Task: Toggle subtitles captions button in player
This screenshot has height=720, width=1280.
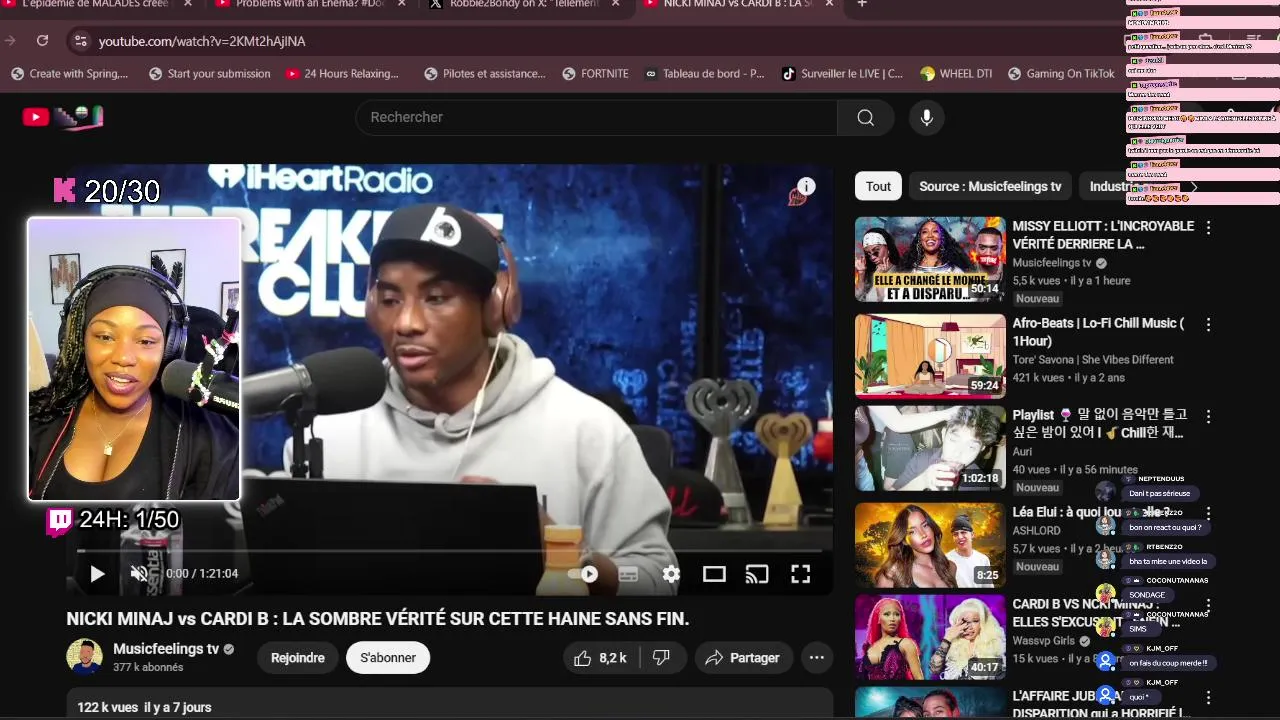Action: tap(628, 574)
